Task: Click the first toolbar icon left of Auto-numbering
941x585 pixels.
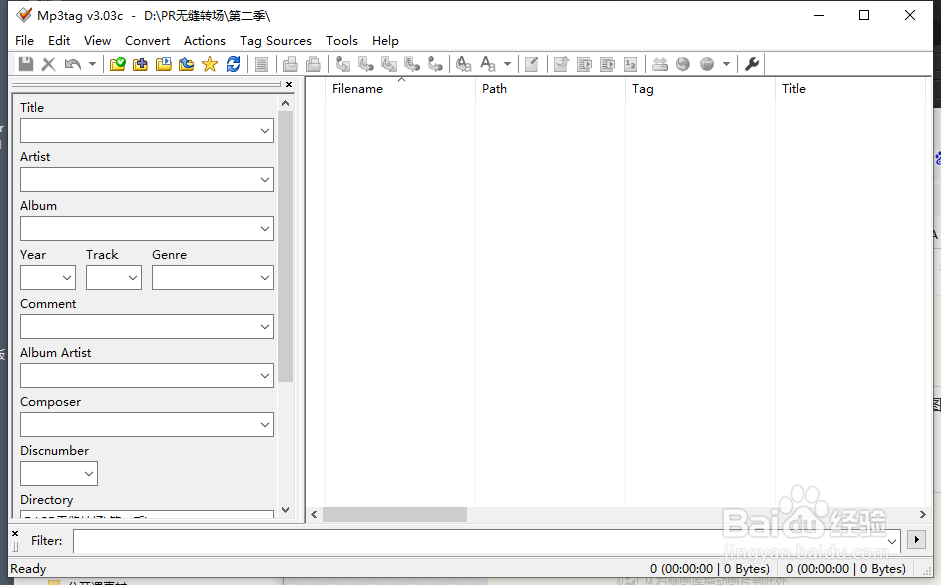Action: click(x=584, y=64)
